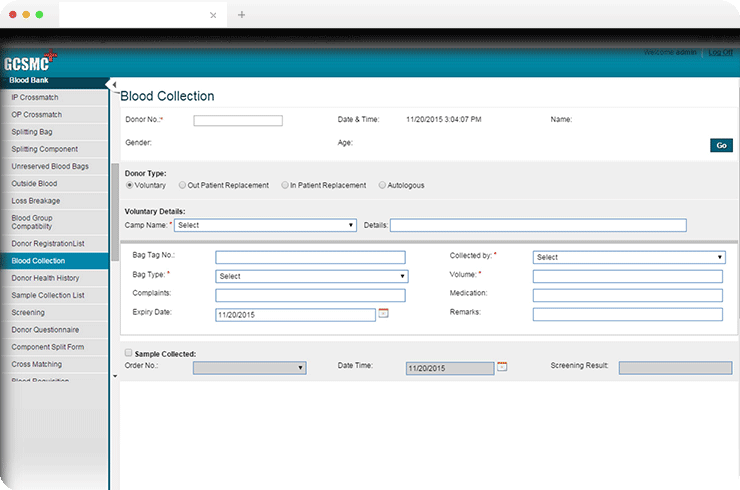Click the Complaints input field
The height and width of the screenshot is (490, 740).
(x=310, y=296)
